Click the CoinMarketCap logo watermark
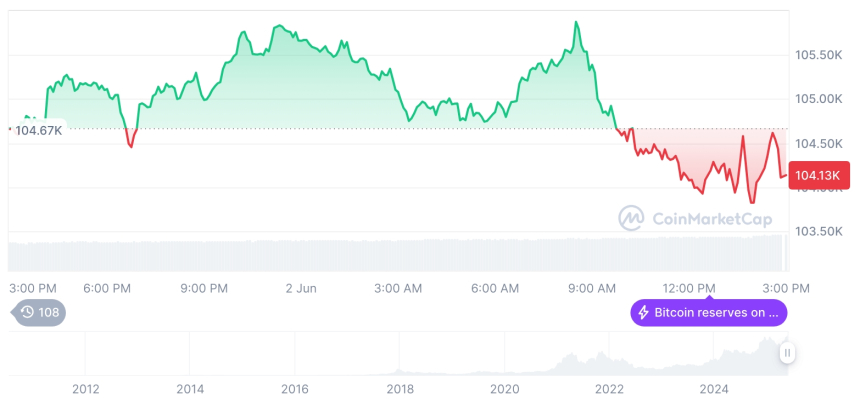Screen dimensions: 860x401 [x=689, y=217]
